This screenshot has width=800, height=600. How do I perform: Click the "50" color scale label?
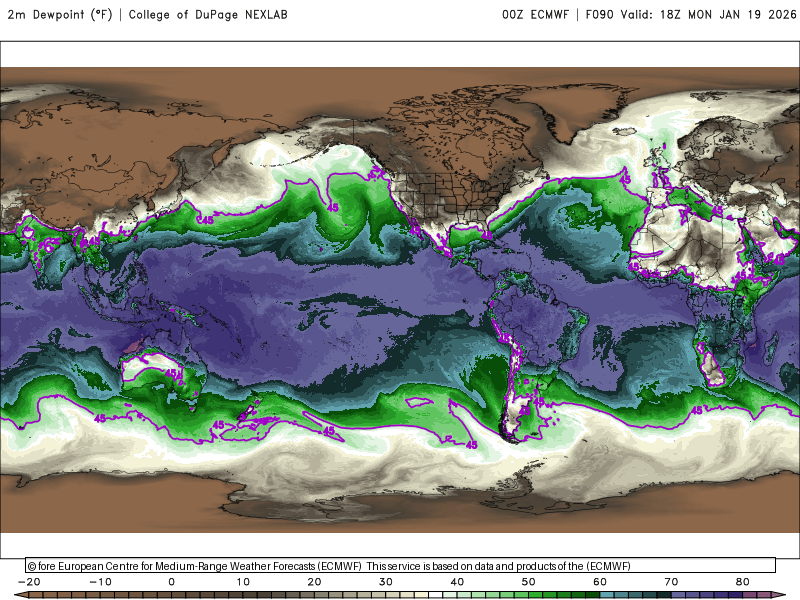[529, 582]
